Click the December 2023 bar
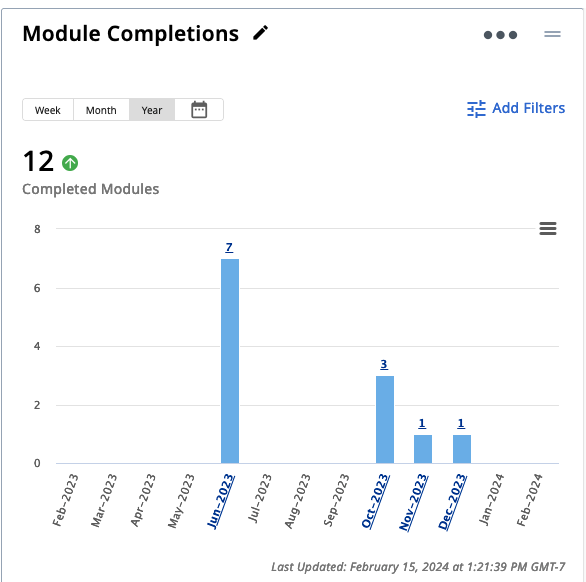The image size is (586, 582). pyautogui.click(x=462, y=449)
